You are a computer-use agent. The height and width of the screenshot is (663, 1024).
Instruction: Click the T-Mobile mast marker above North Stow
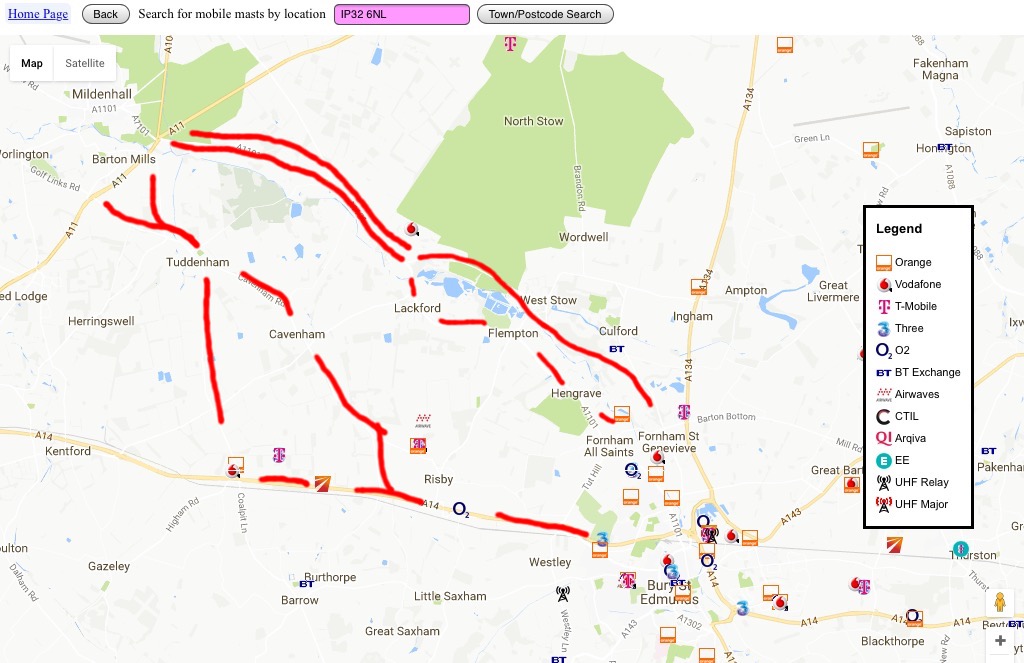(510, 44)
